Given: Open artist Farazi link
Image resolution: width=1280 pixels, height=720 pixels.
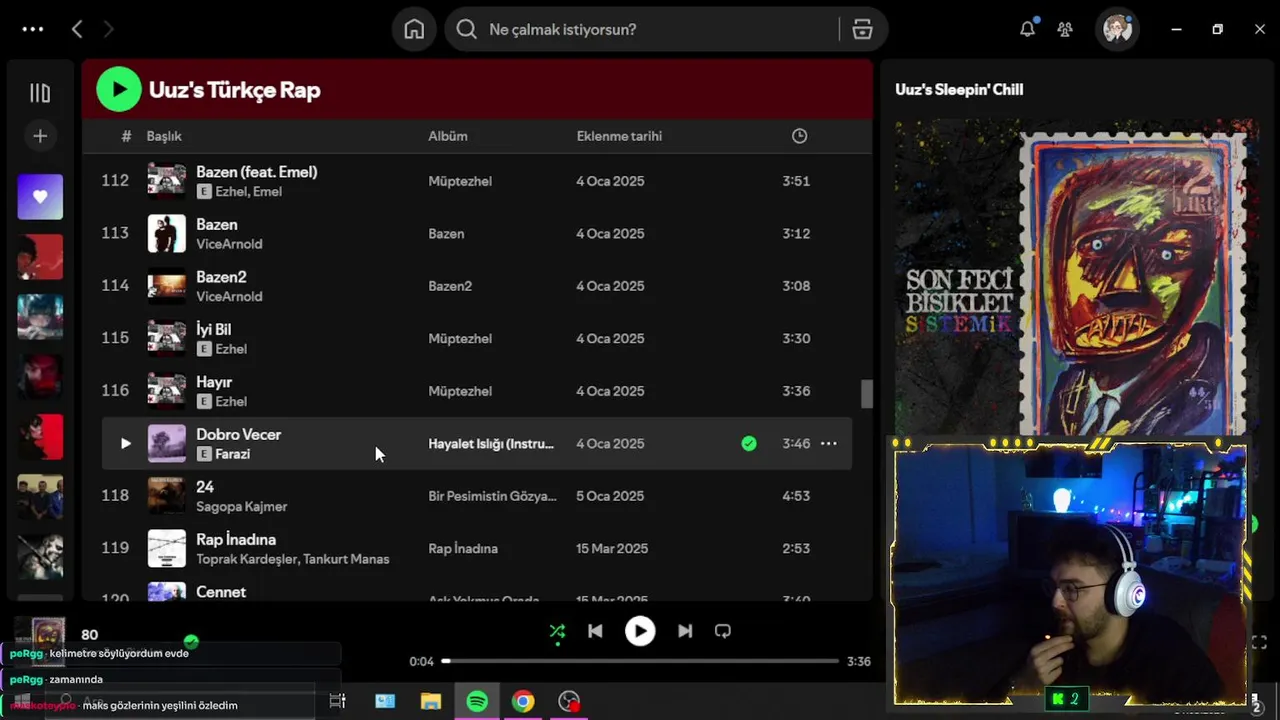Looking at the screenshot, I should tap(232, 454).
